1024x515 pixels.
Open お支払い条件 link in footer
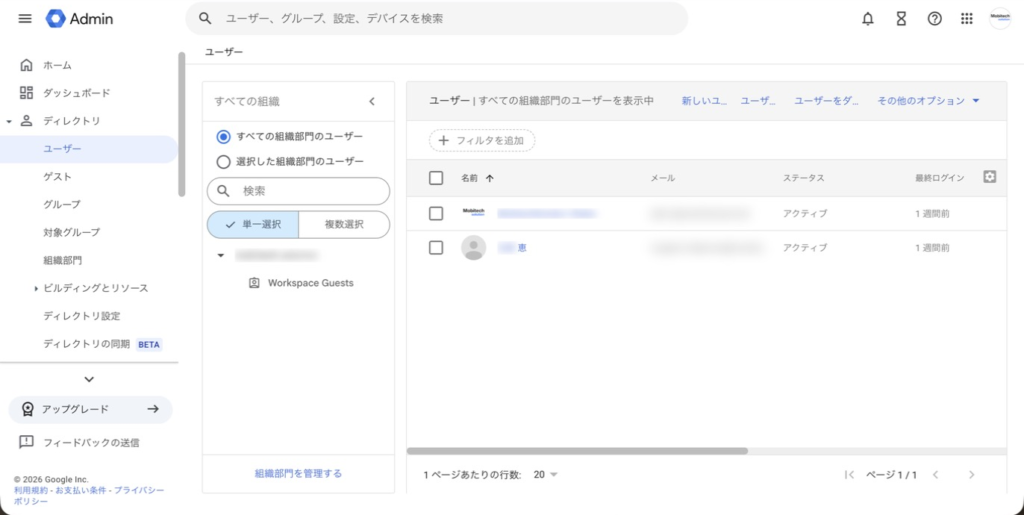tap(82, 490)
